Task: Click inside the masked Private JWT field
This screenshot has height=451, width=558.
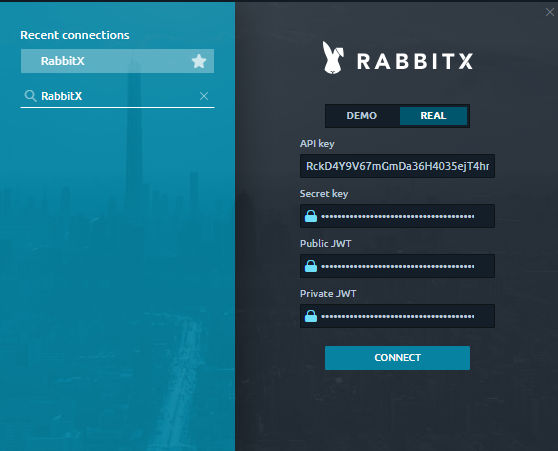Action: click(397, 316)
